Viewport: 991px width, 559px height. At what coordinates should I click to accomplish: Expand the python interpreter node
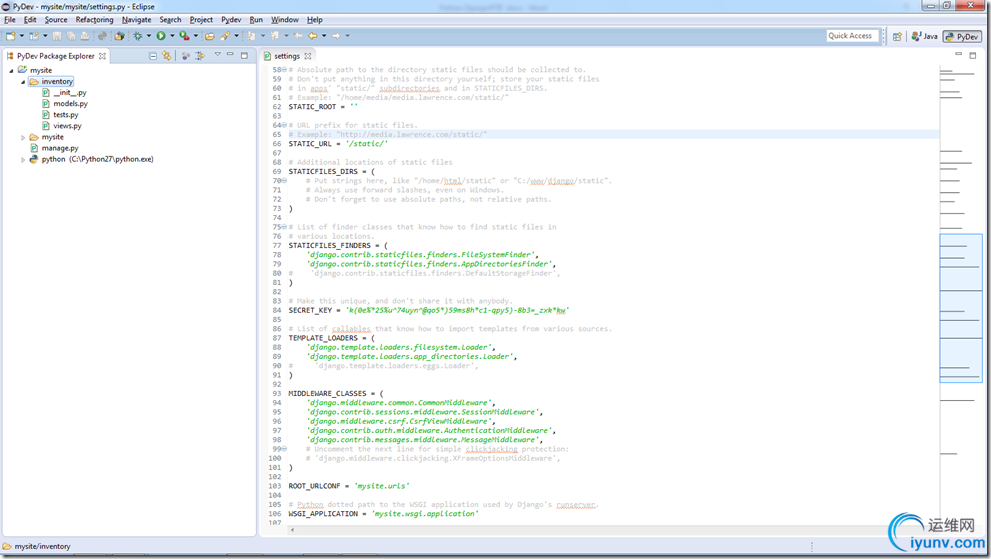coord(23,160)
